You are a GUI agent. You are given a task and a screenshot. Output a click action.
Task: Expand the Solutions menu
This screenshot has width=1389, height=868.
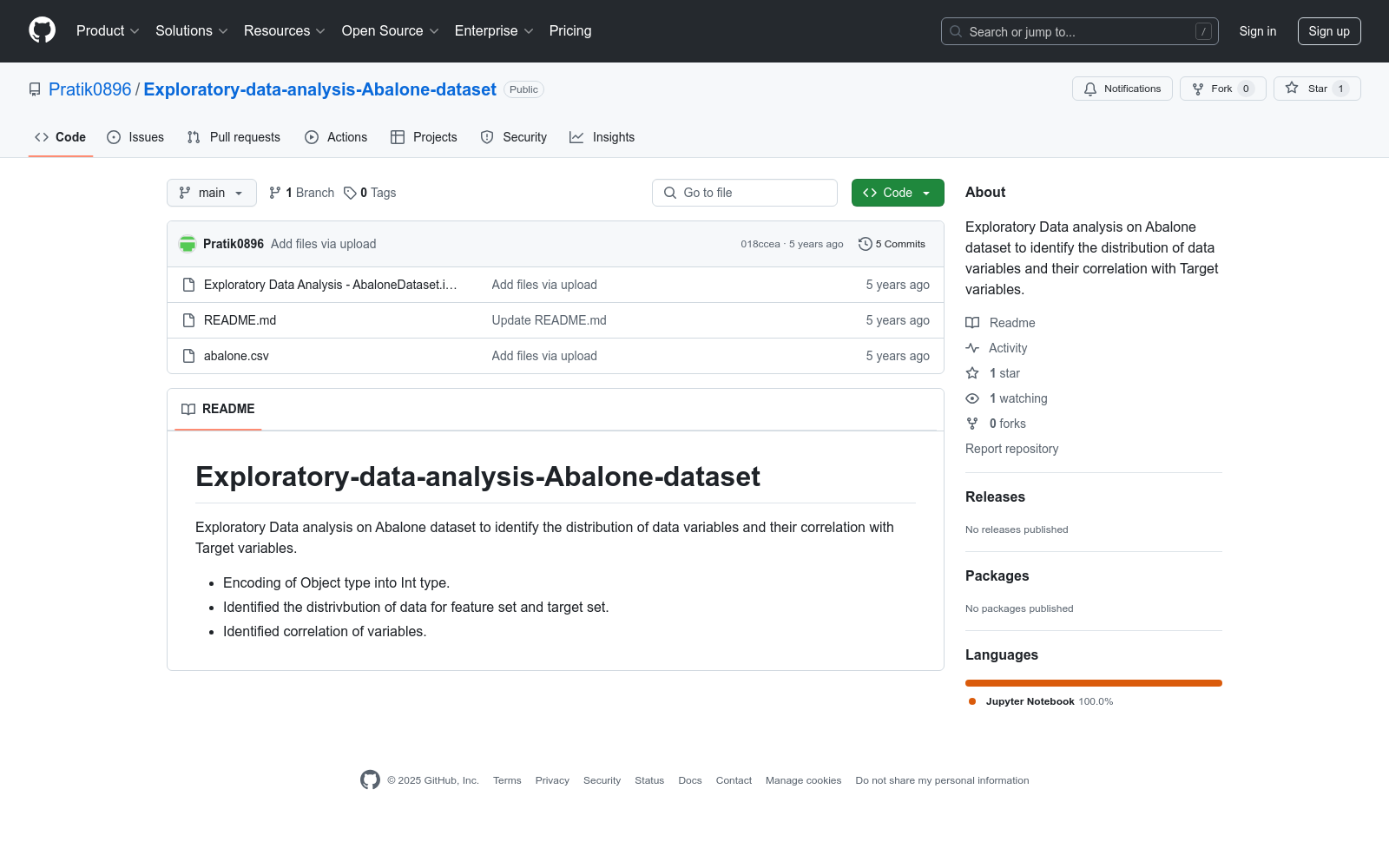192,31
